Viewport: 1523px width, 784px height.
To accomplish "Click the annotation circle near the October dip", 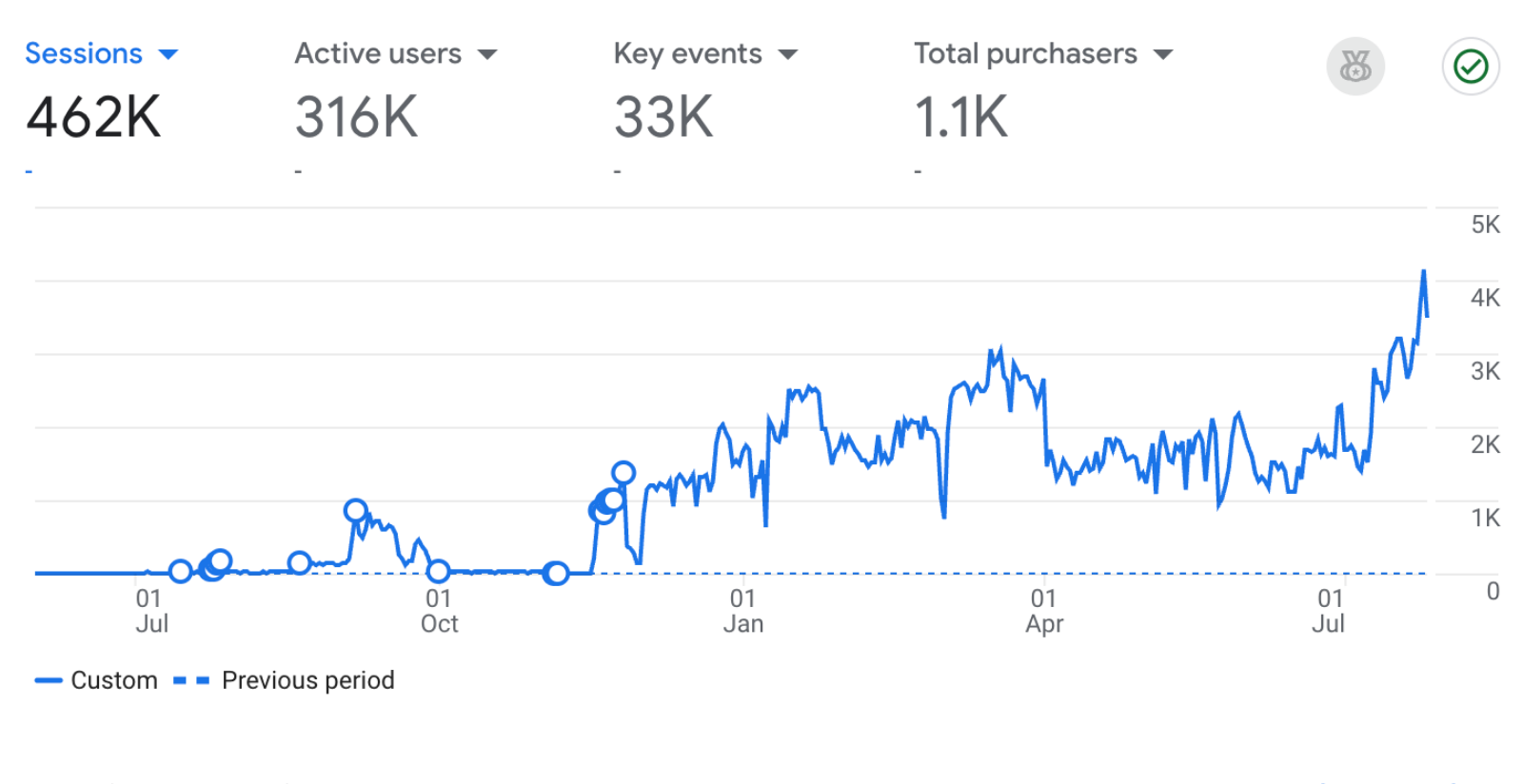I will point(438,572).
